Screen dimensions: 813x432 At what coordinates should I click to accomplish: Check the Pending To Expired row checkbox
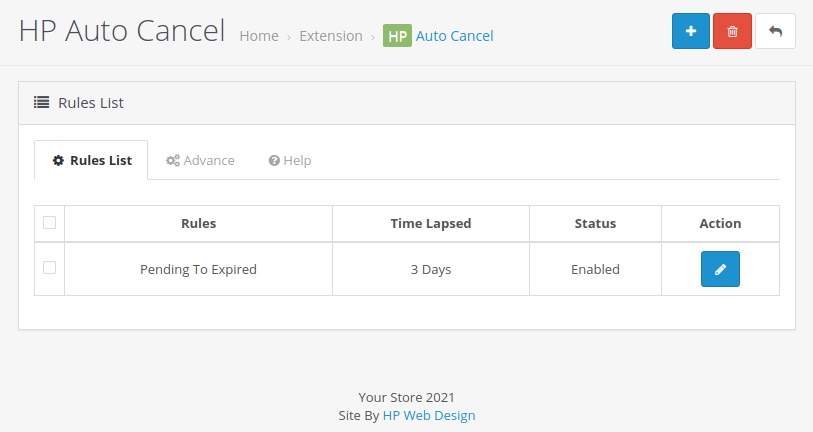49,268
